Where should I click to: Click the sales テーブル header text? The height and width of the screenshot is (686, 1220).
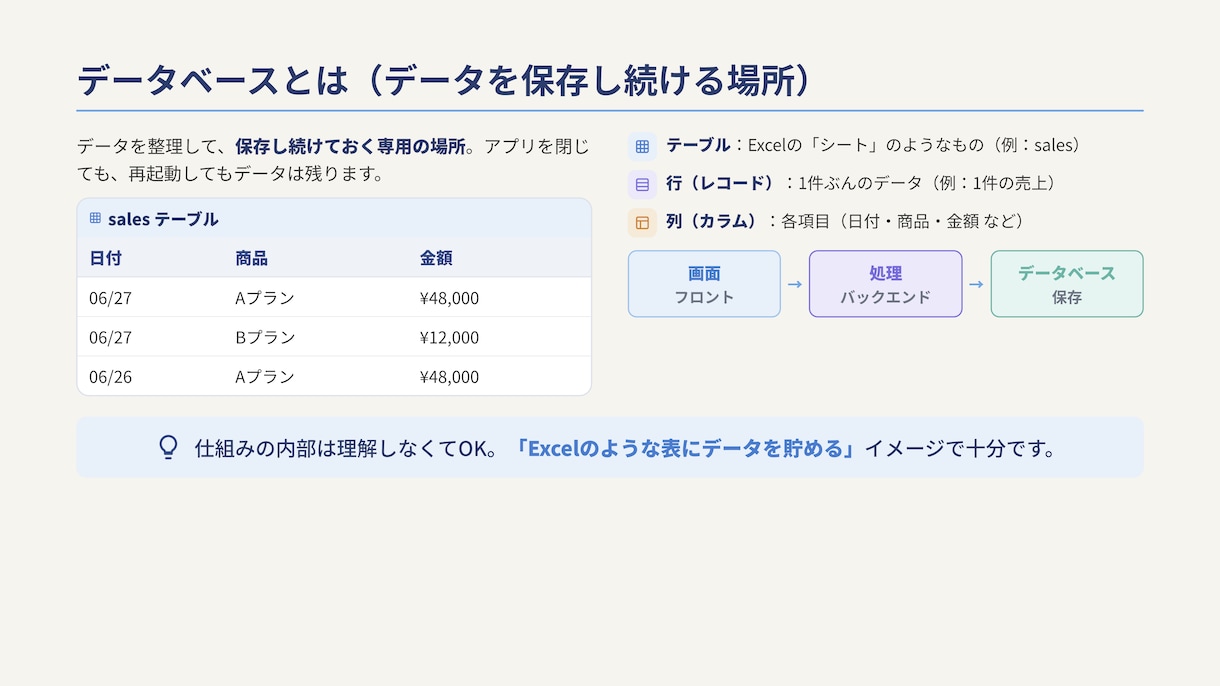(163, 218)
